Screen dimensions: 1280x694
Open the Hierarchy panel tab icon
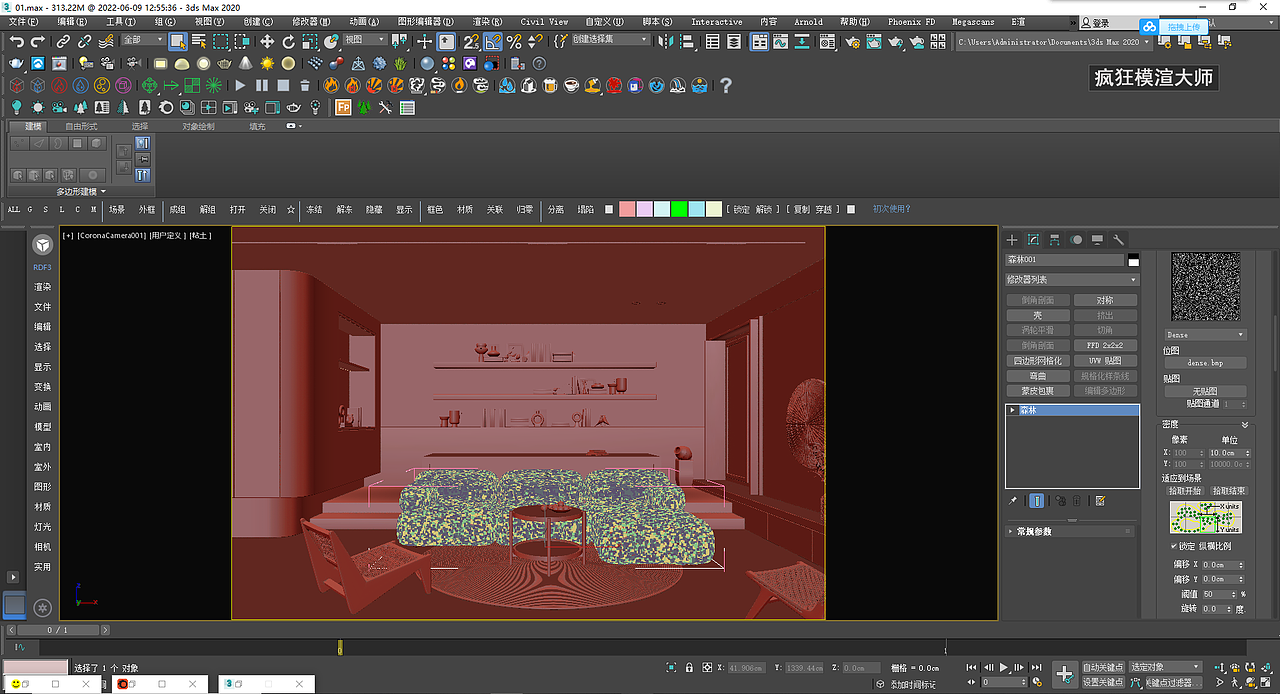pos(1055,240)
